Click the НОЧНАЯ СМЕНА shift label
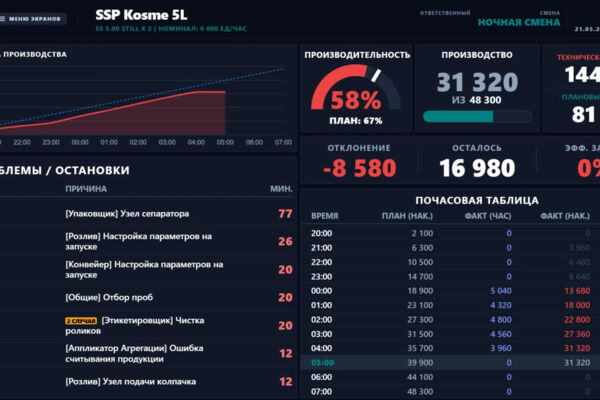Viewport: 600px width, 400px height. tap(518, 23)
